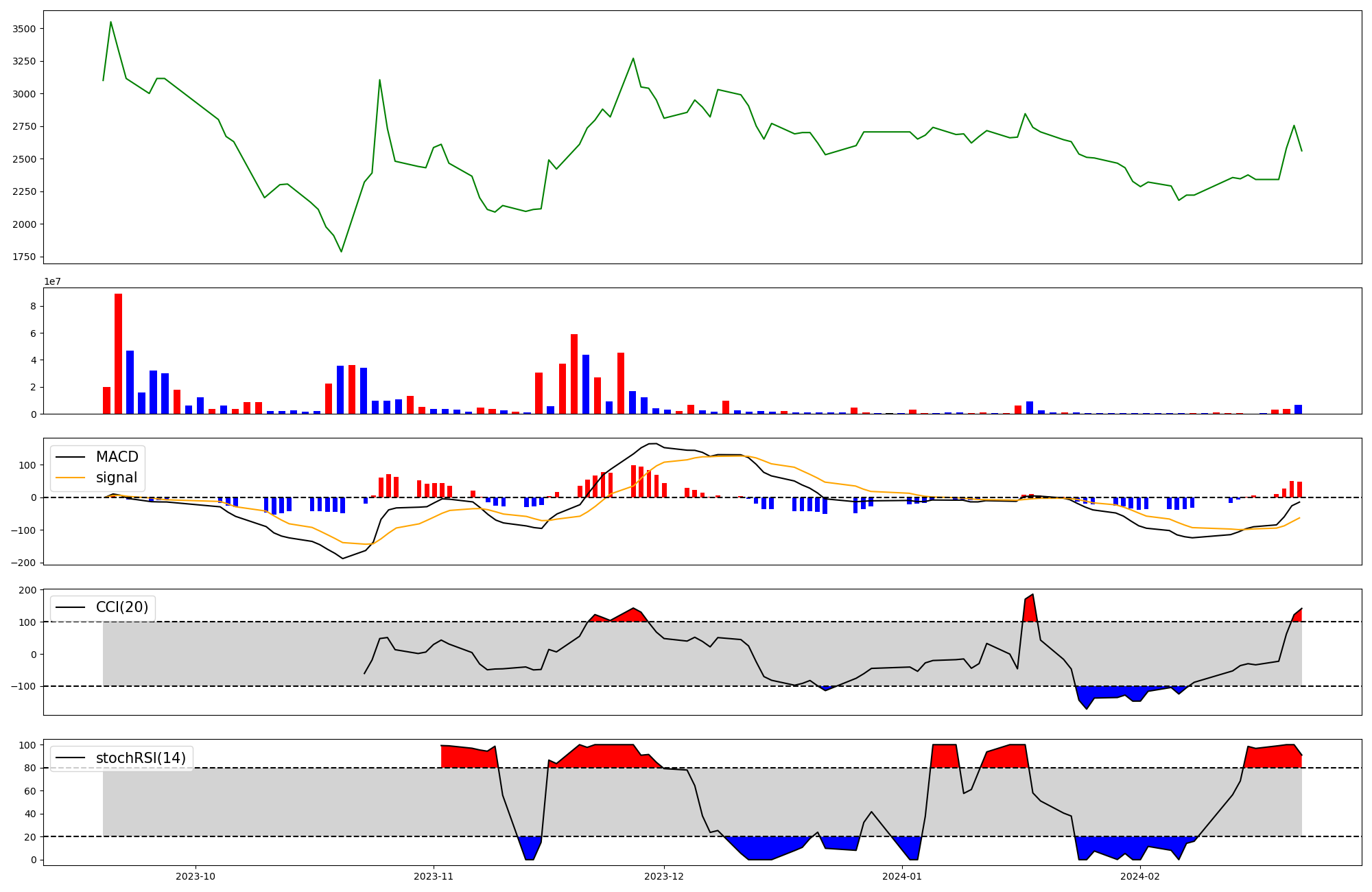Click the -200 tick on the MACD axis
This screenshot has height=892, width=1372.
[x=22, y=563]
